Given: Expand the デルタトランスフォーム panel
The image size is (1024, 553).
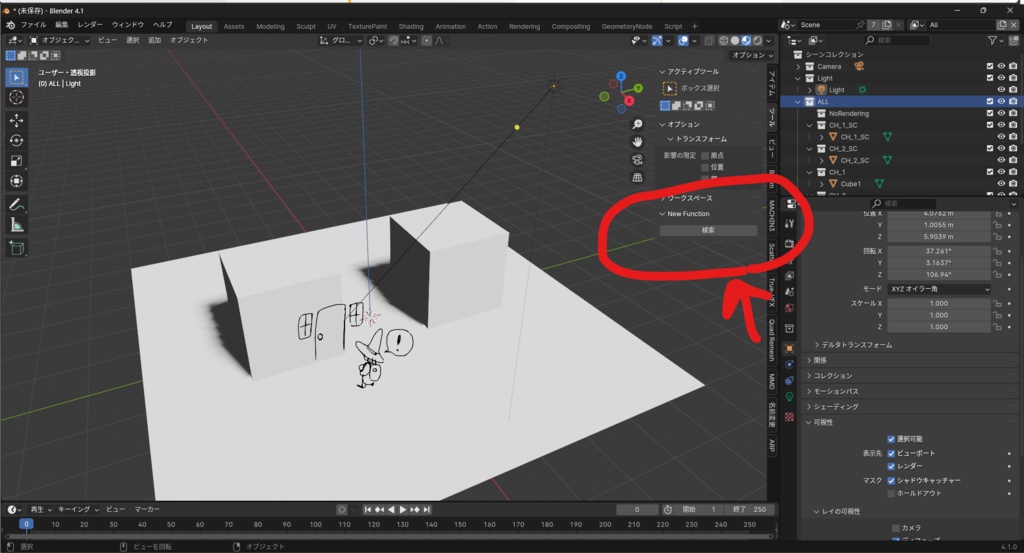Looking at the screenshot, I should (x=856, y=345).
